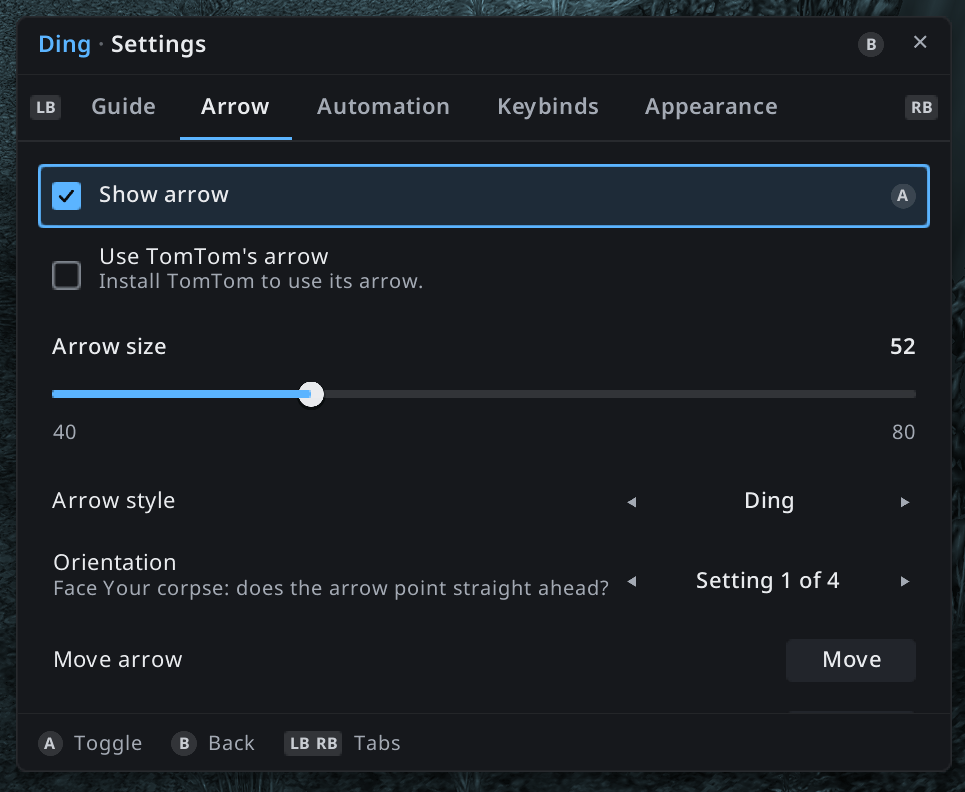Click the Move arrow label

coord(118,660)
